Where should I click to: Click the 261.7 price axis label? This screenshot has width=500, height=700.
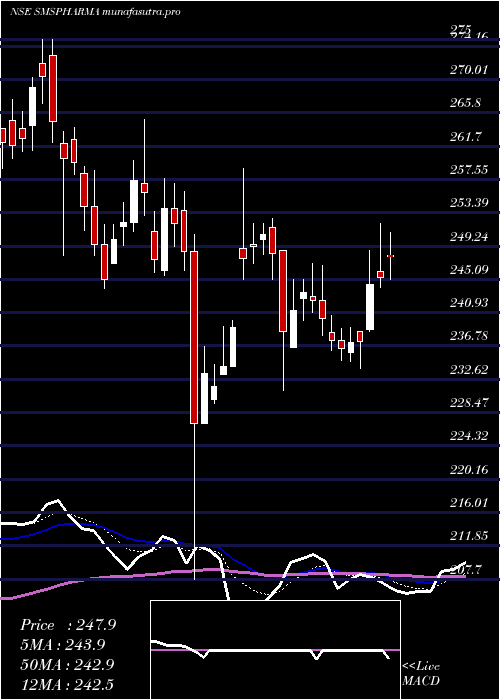coord(466,136)
